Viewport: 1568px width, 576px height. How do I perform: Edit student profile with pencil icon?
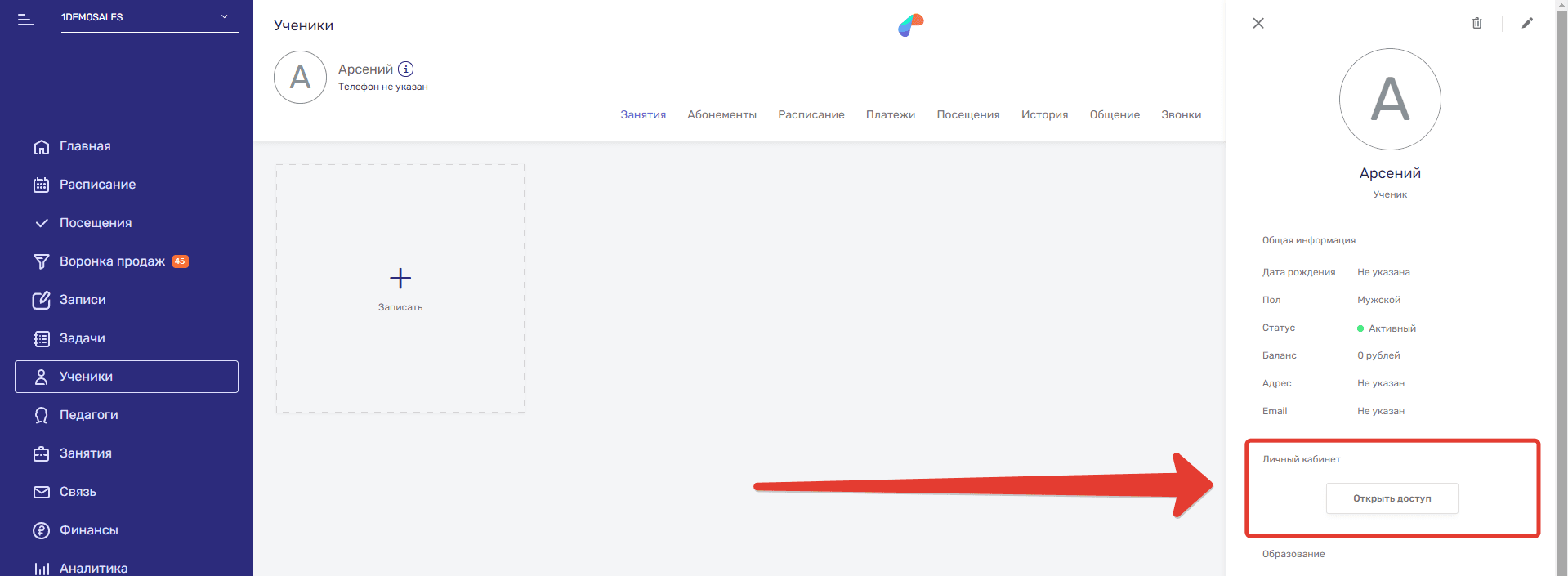(x=1526, y=23)
